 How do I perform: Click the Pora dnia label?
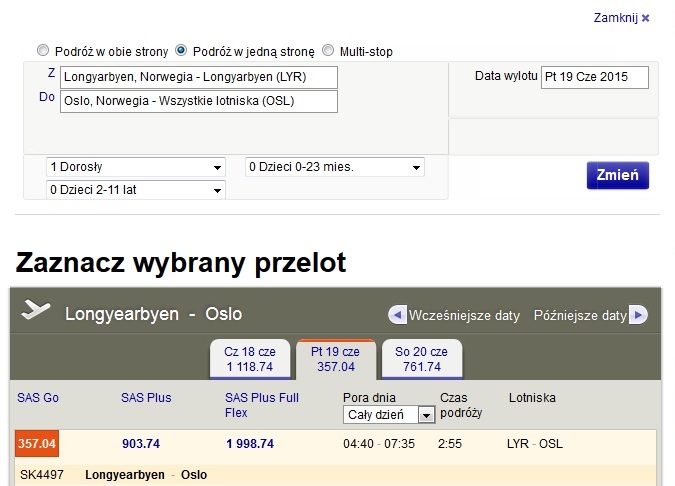pyautogui.click(x=369, y=398)
